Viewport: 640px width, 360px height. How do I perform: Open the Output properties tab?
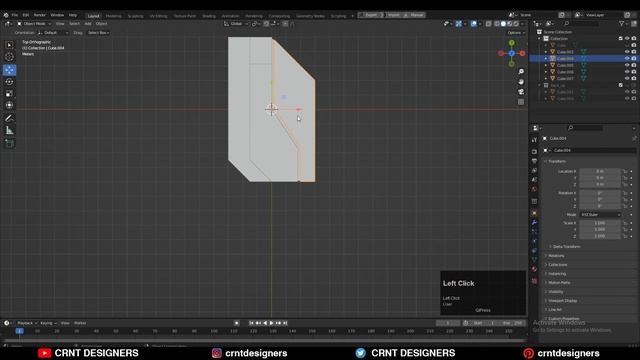pyautogui.click(x=534, y=161)
